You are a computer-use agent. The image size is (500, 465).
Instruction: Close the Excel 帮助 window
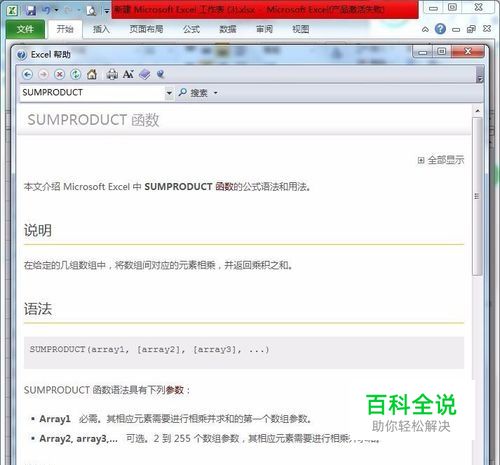click(x=468, y=51)
